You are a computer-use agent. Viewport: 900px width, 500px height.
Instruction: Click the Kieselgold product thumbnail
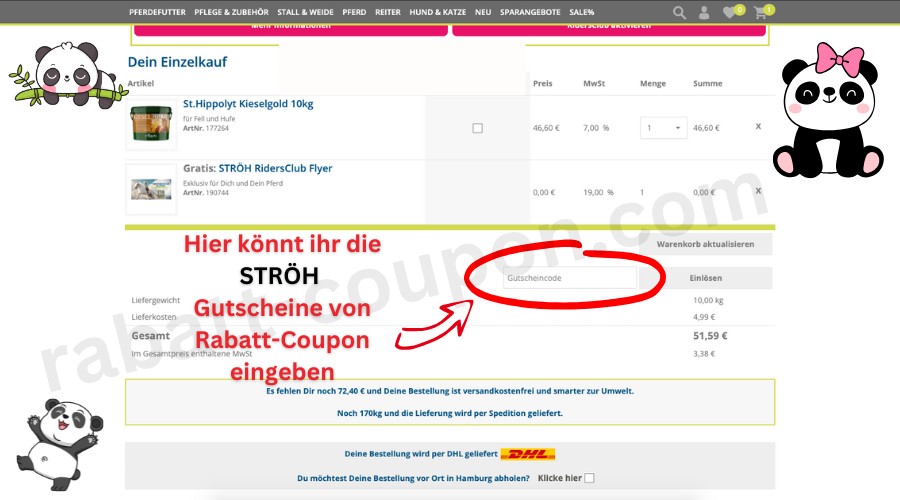[152, 125]
